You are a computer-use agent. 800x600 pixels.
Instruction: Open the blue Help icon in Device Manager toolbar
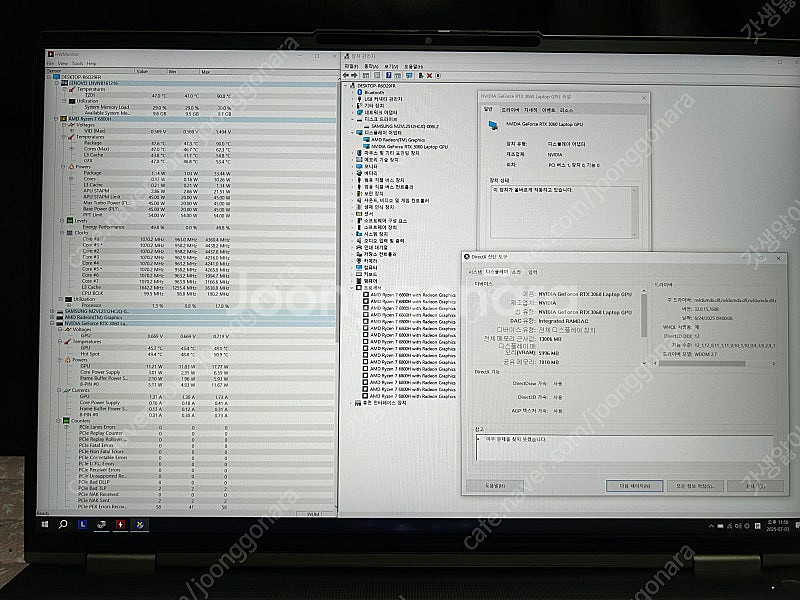[x=388, y=76]
